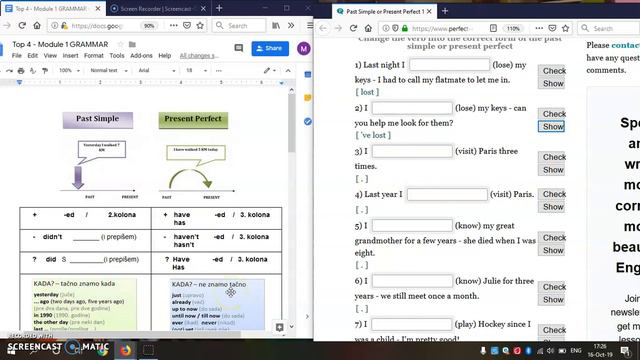640x360 pixels.
Task: Move document using folder icon
Action: click(x=132, y=44)
